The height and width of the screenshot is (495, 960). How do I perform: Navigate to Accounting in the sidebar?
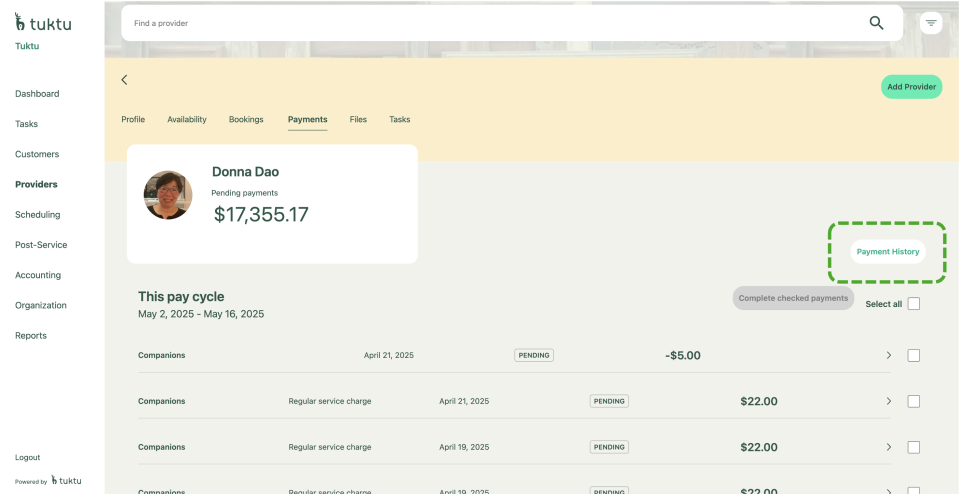pyautogui.click(x=38, y=275)
